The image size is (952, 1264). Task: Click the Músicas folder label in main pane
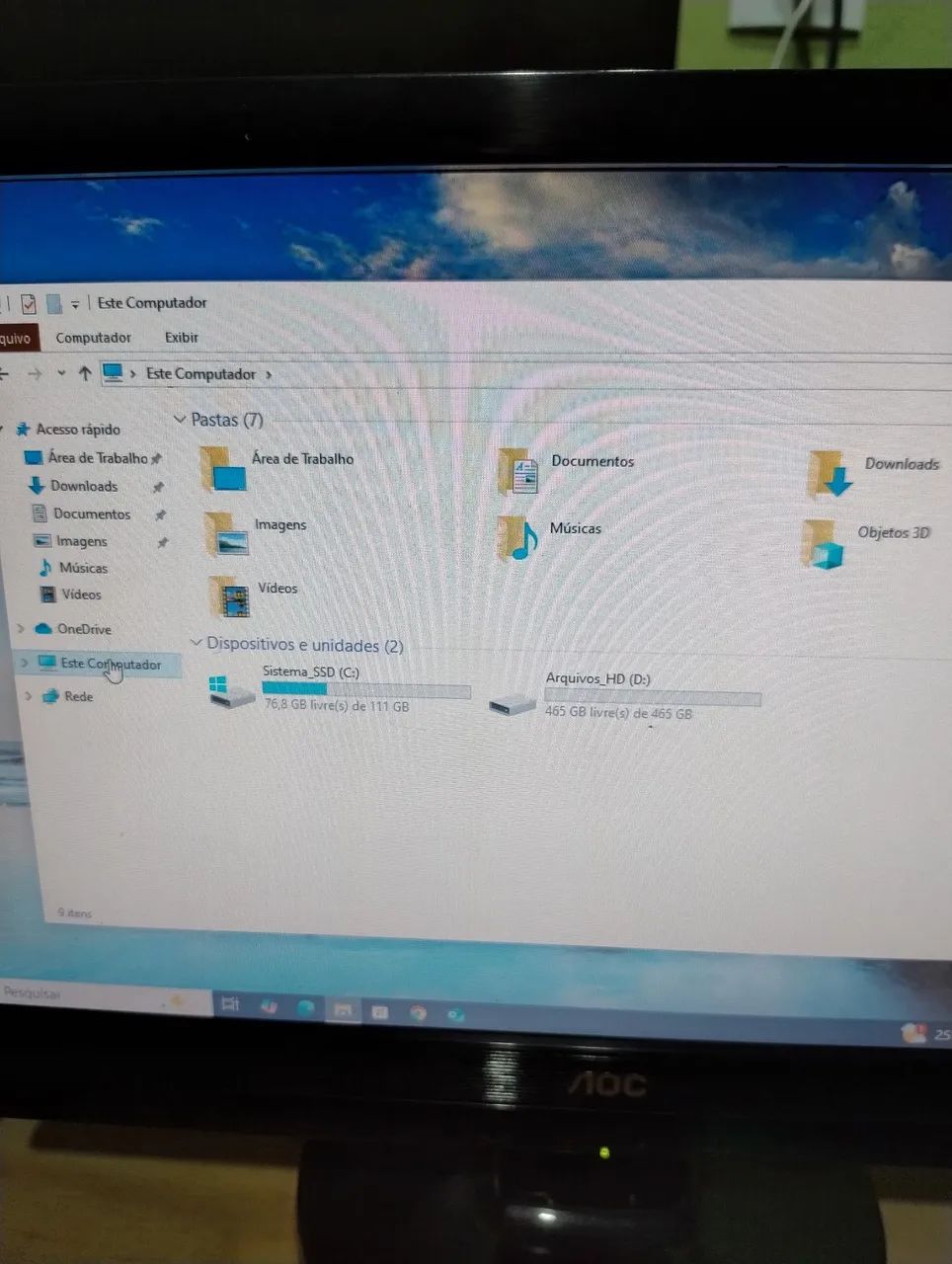pos(576,528)
